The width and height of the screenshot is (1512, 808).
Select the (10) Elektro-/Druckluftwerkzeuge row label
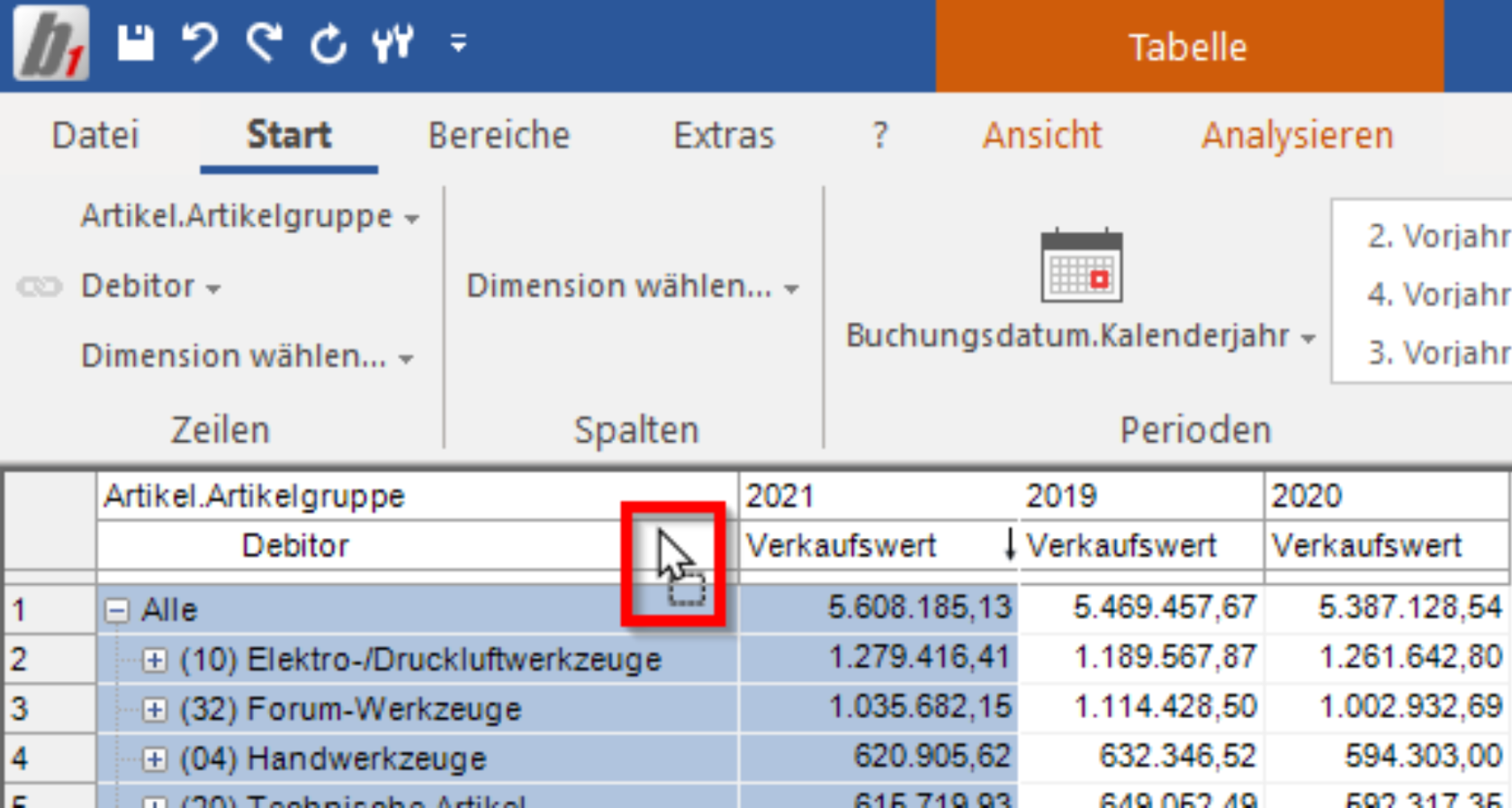pyautogui.click(x=420, y=660)
